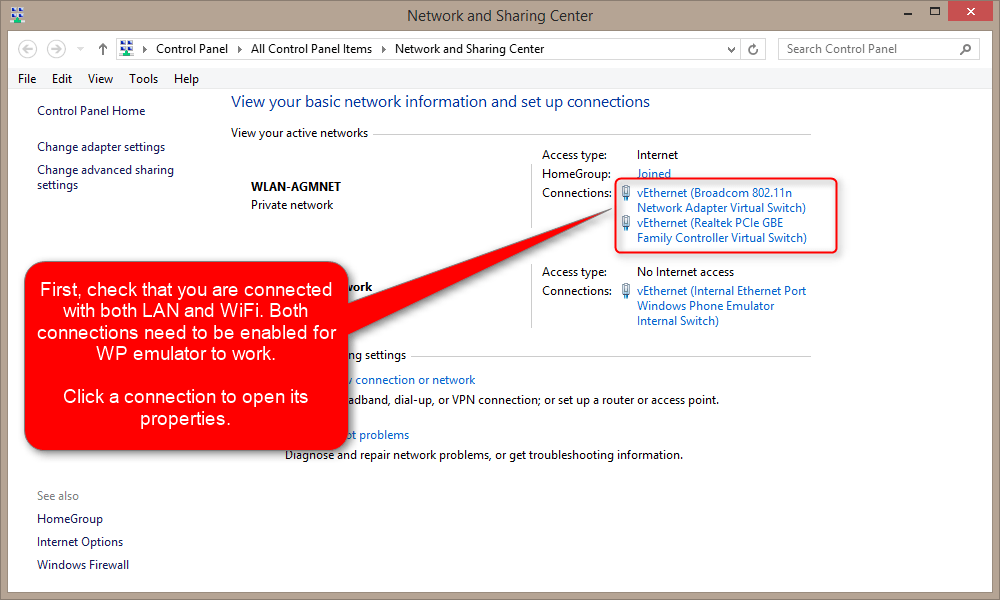Click the Back navigation arrow

(x=28, y=49)
